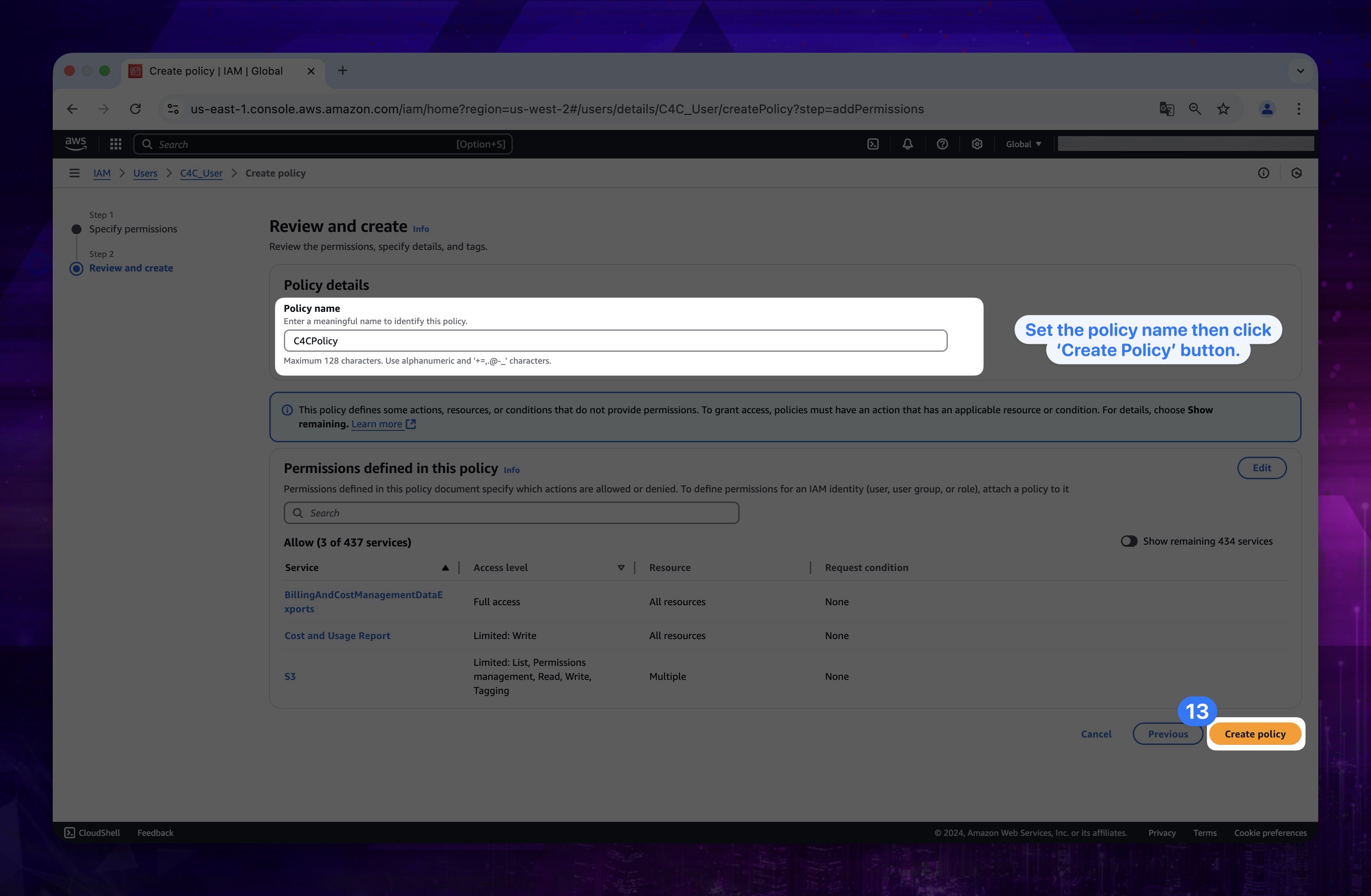
Task: Click Info link next to Review and create
Action: (421, 228)
